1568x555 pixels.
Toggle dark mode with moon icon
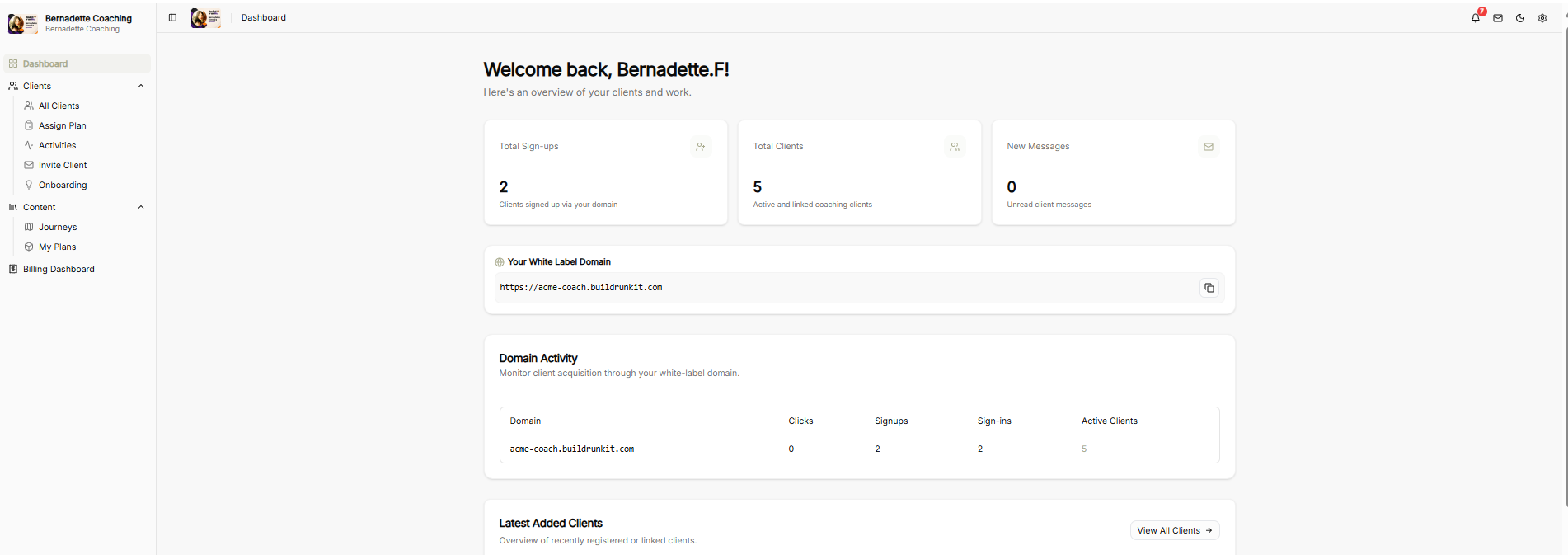(x=1520, y=18)
